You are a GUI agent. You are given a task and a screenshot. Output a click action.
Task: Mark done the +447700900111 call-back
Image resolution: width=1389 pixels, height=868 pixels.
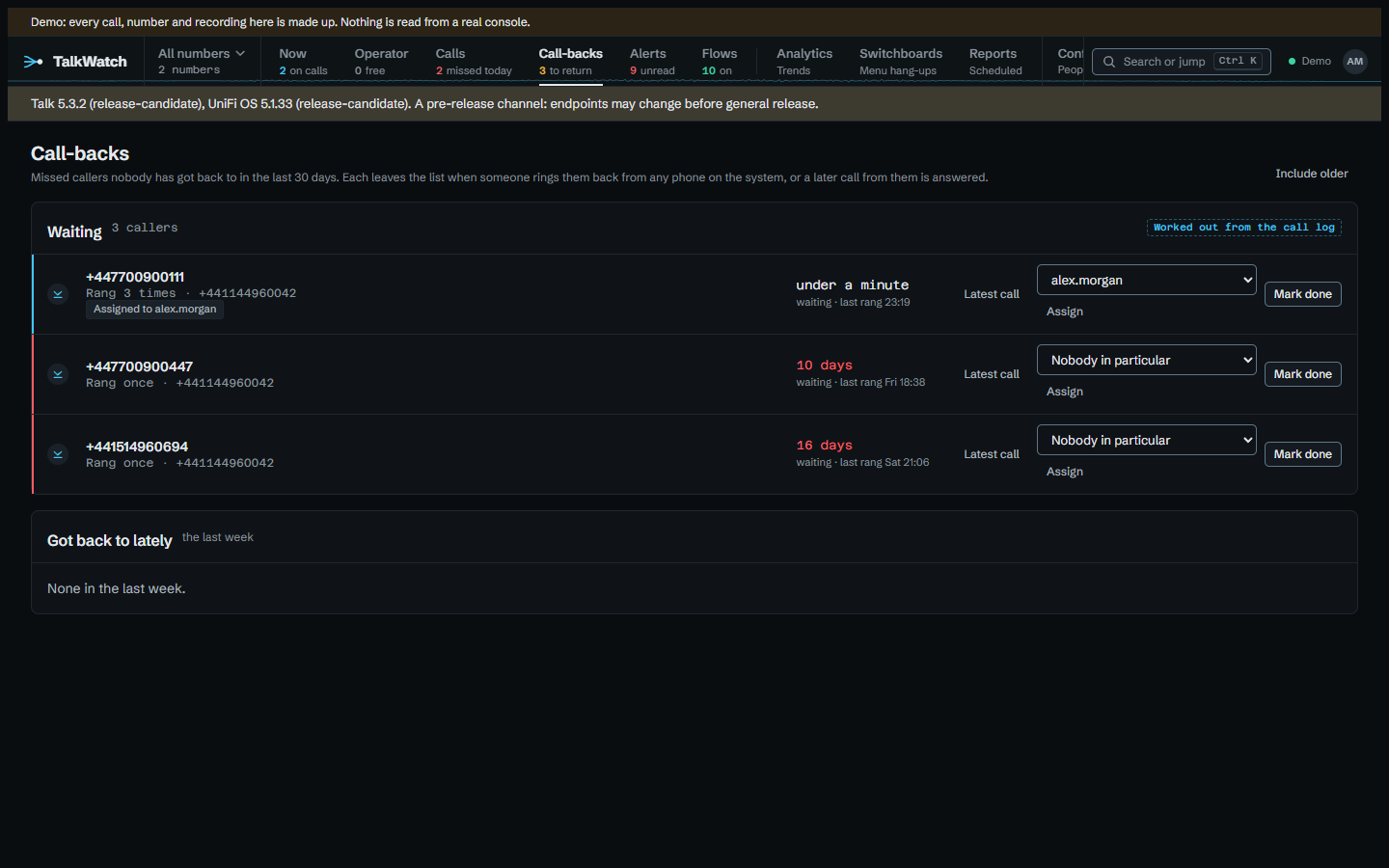point(1302,294)
